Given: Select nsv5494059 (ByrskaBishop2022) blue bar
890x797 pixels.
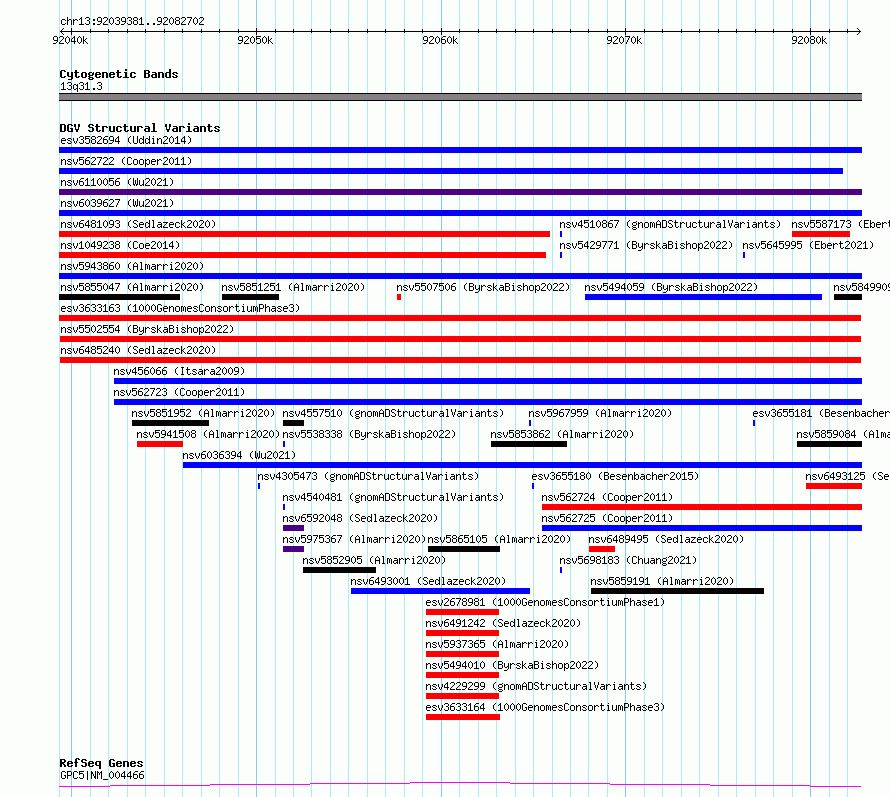Looking at the screenshot, I should tap(703, 297).
